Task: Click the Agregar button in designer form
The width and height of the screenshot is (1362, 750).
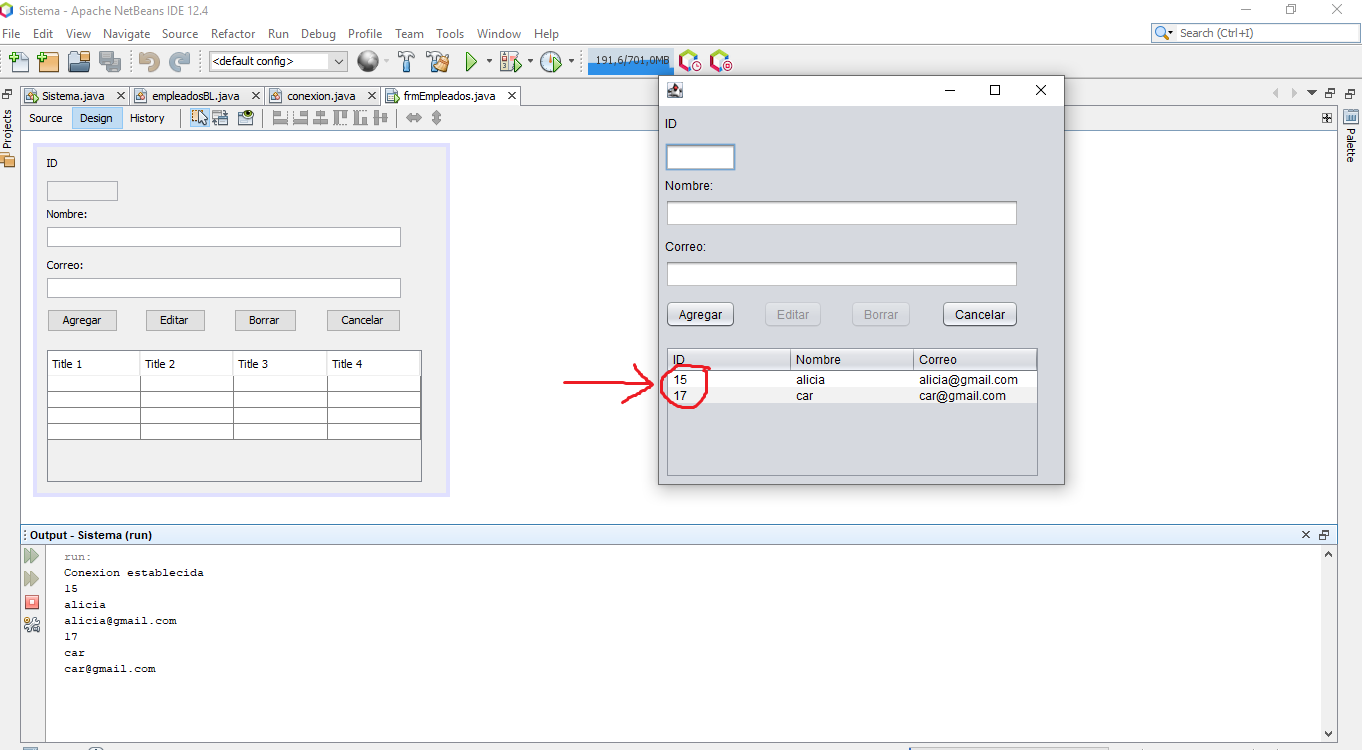Action: [x=82, y=320]
